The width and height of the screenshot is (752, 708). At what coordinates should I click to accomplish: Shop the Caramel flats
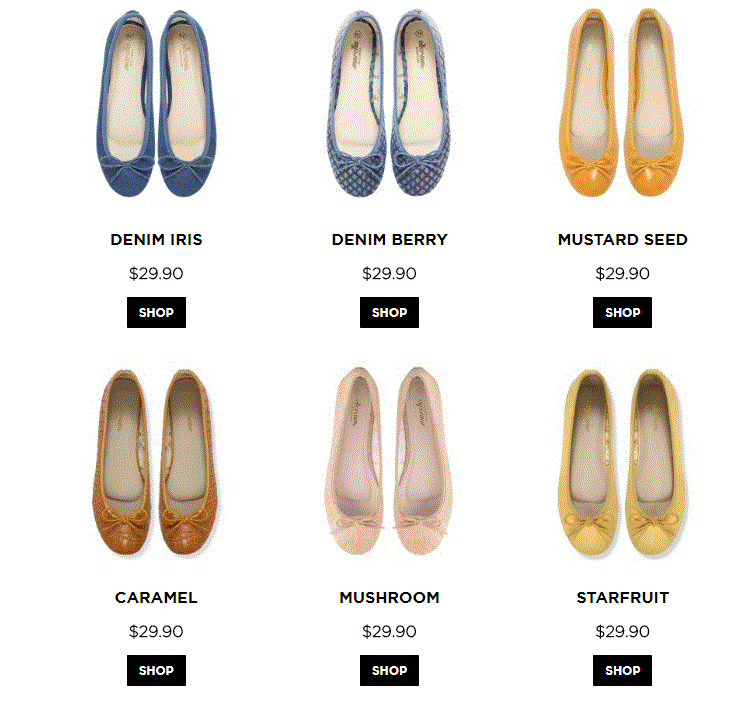(156, 670)
